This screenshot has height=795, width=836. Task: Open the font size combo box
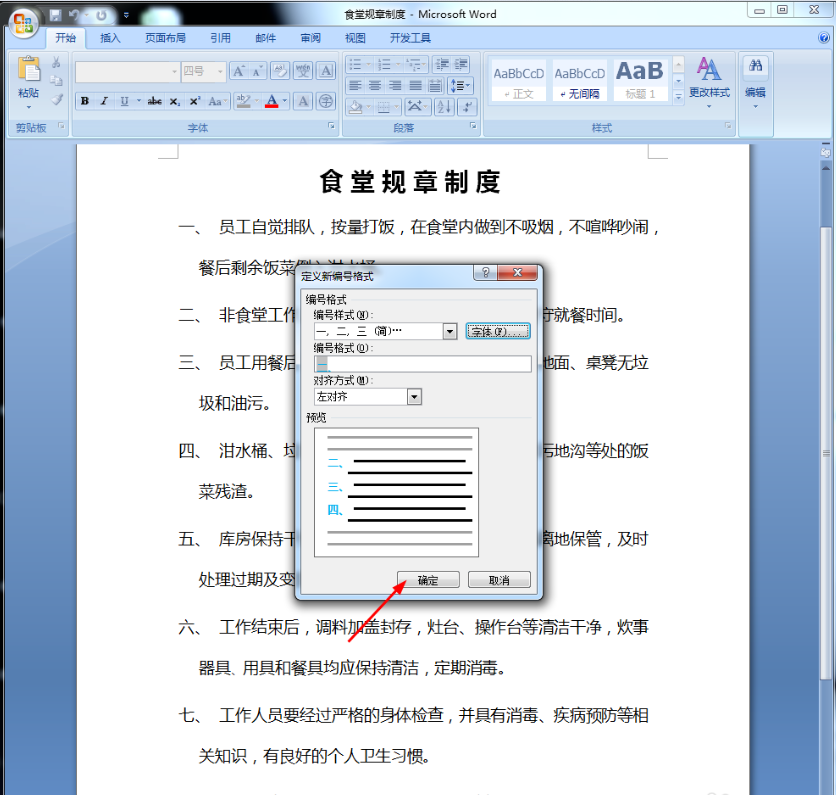tap(220, 71)
